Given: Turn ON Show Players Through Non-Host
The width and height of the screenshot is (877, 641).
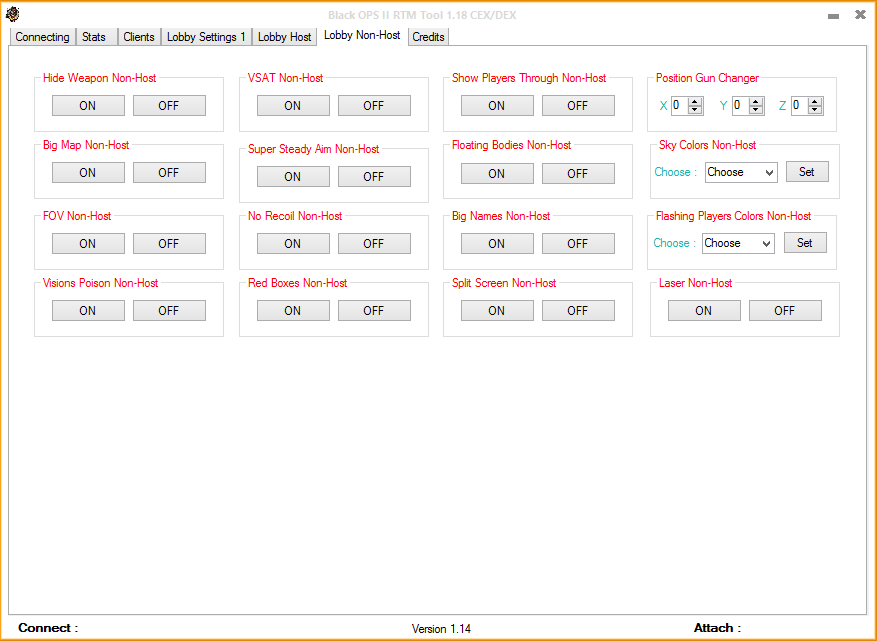Looking at the screenshot, I should pos(497,106).
